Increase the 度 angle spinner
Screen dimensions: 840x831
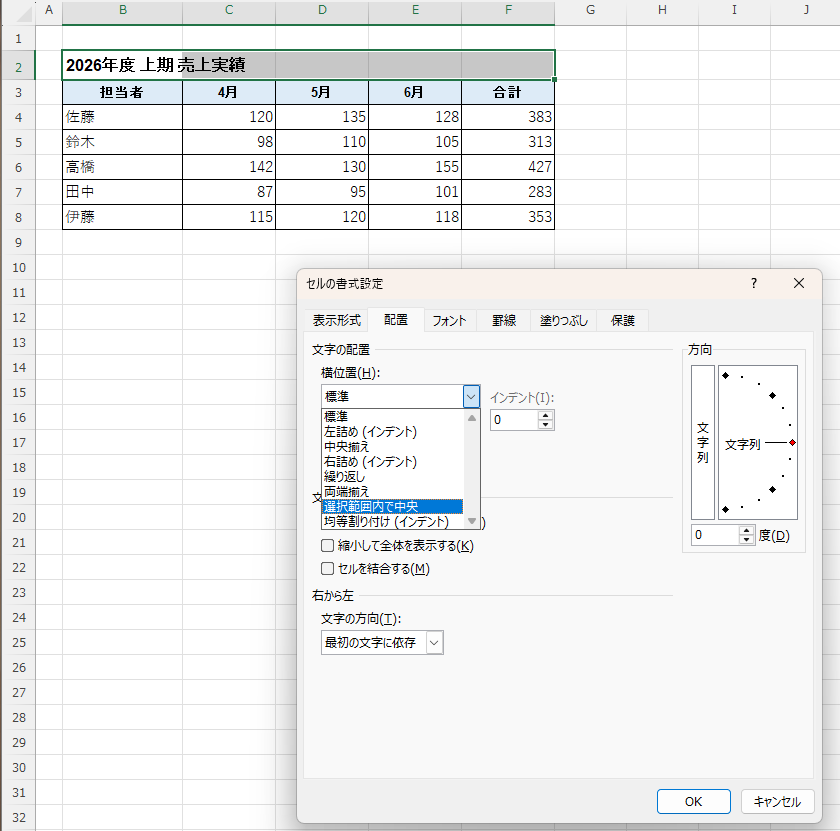(746, 530)
